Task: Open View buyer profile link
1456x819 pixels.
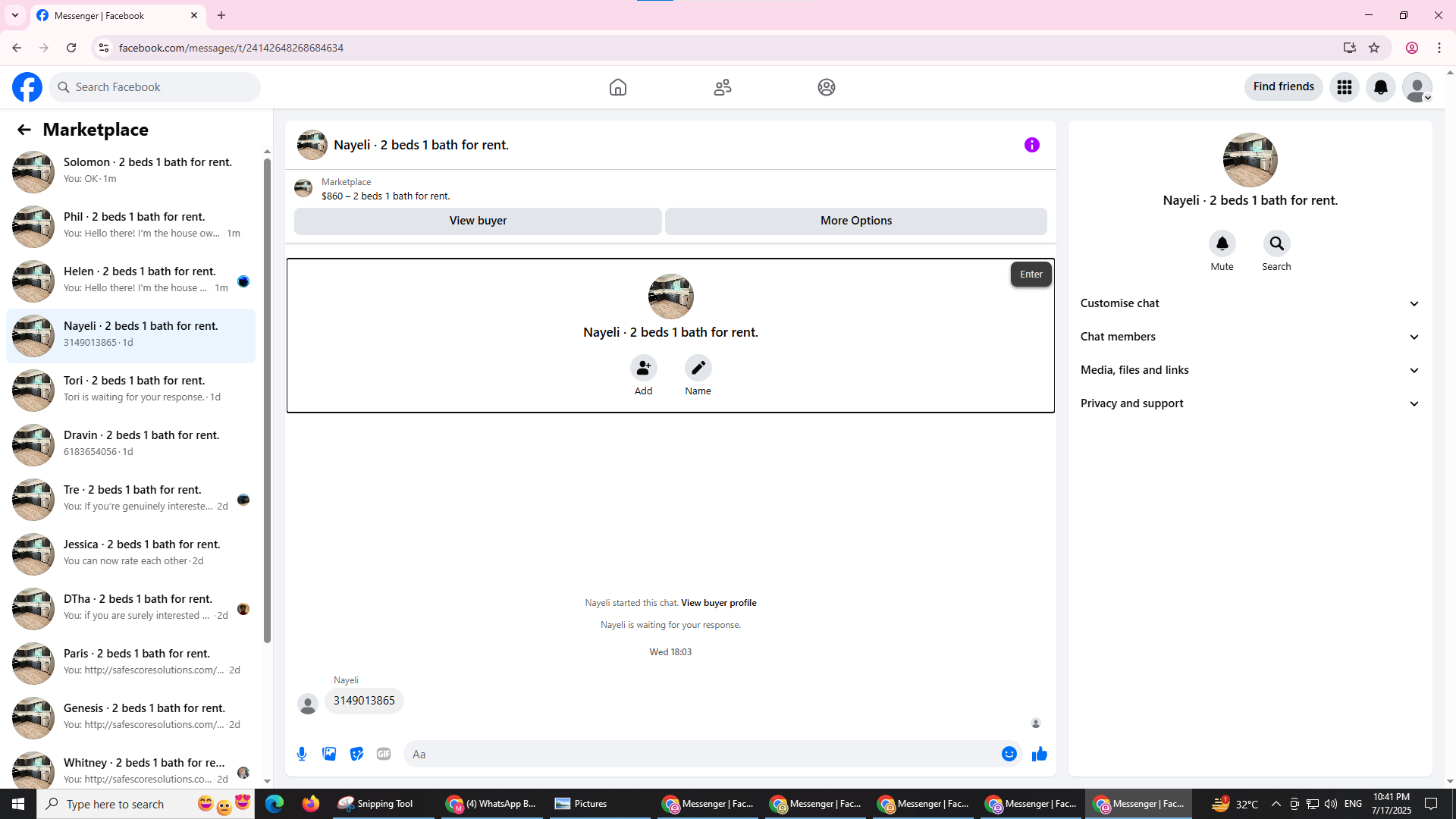Action: [x=719, y=603]
